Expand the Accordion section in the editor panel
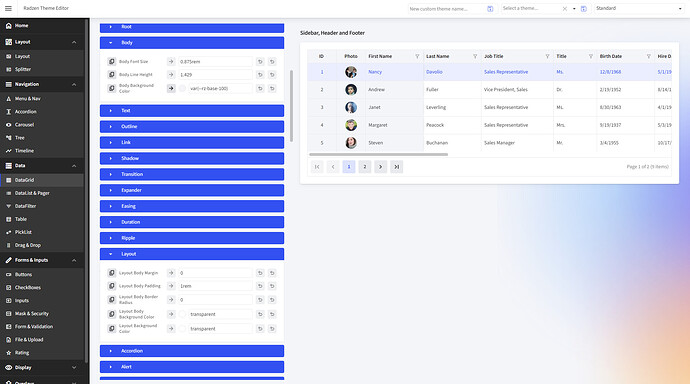Screen dimensions: 690x384 coord(192,351)
